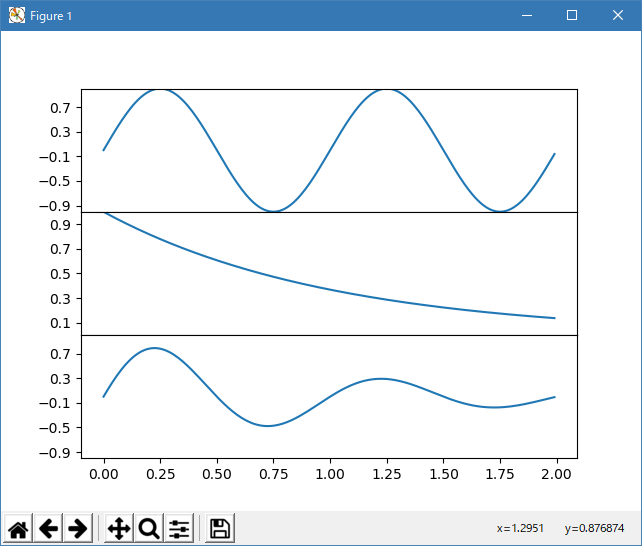642x546 pixels.
Task: Toggle the Zoom-to-rectangle magnifier tool
Action: [x=149, y=529]
